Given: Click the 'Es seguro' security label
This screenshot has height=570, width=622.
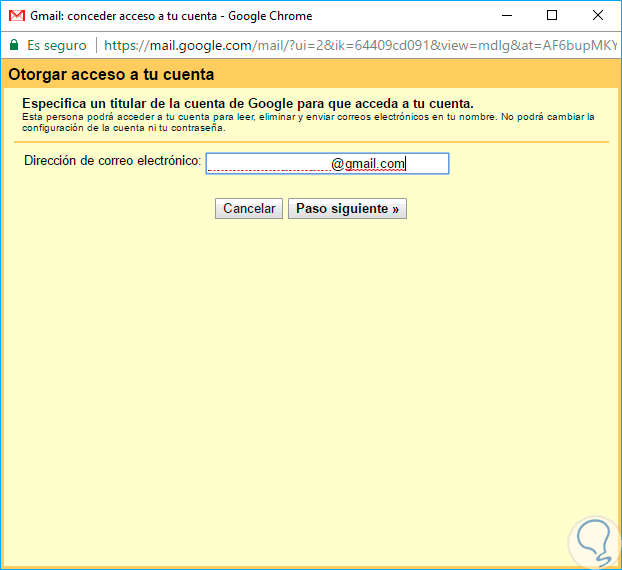Looking at the screenshot, I should coord(57,45).
